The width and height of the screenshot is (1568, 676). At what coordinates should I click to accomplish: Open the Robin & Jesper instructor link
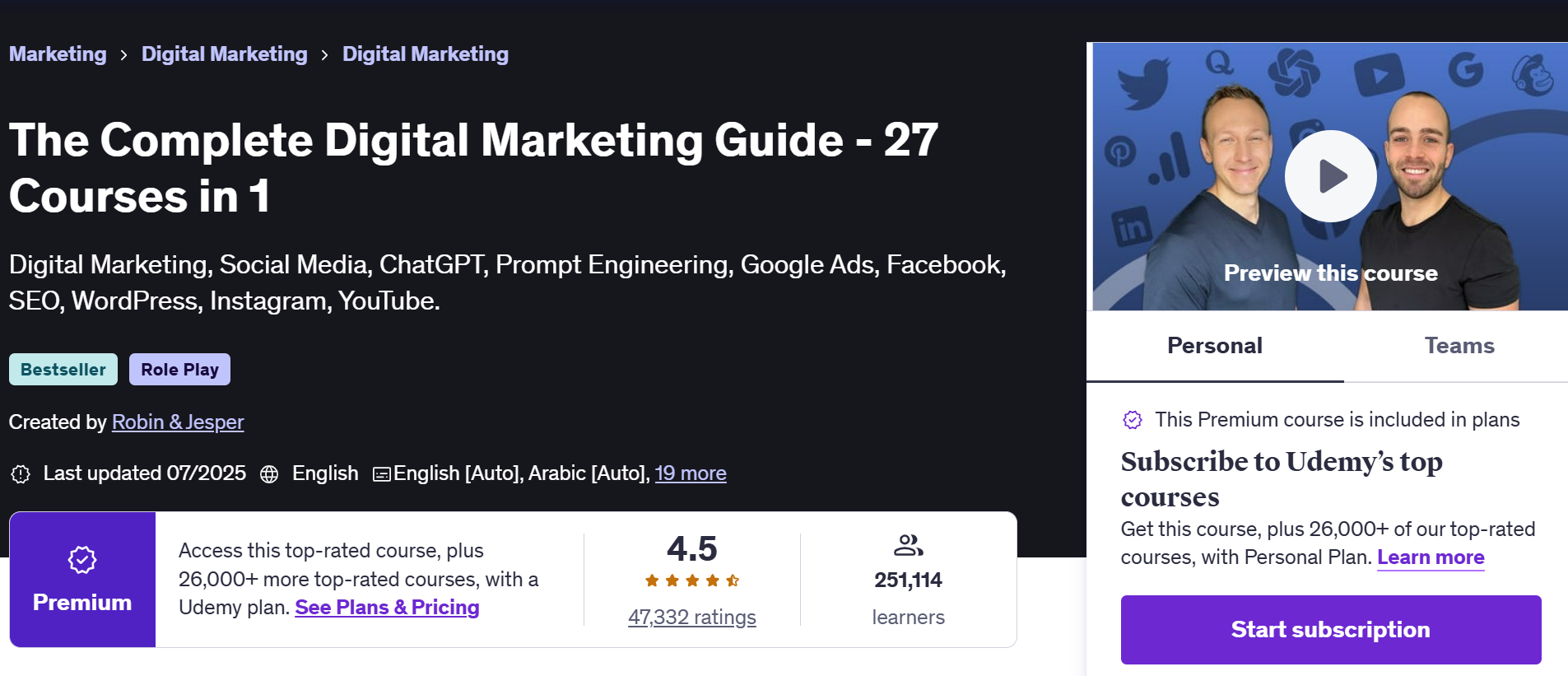(x=178, y=422)
